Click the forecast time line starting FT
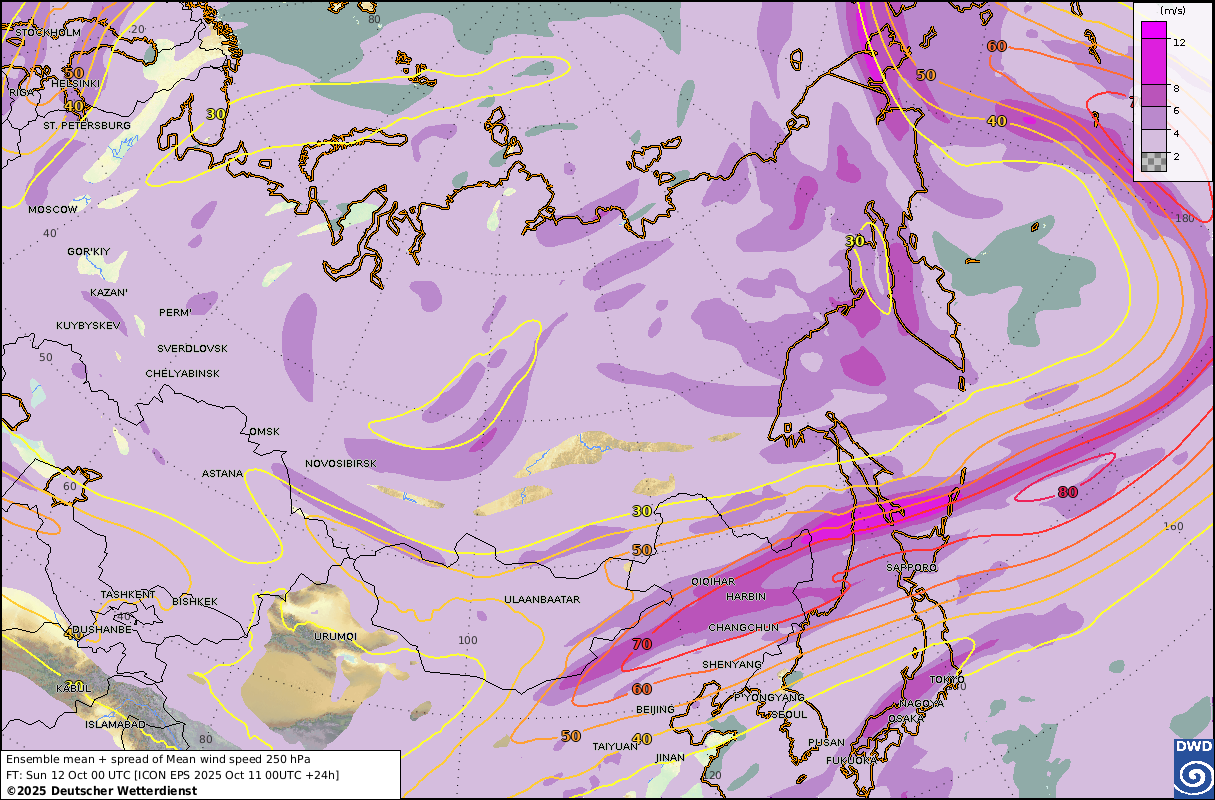1215x800 pixels. 172,775
